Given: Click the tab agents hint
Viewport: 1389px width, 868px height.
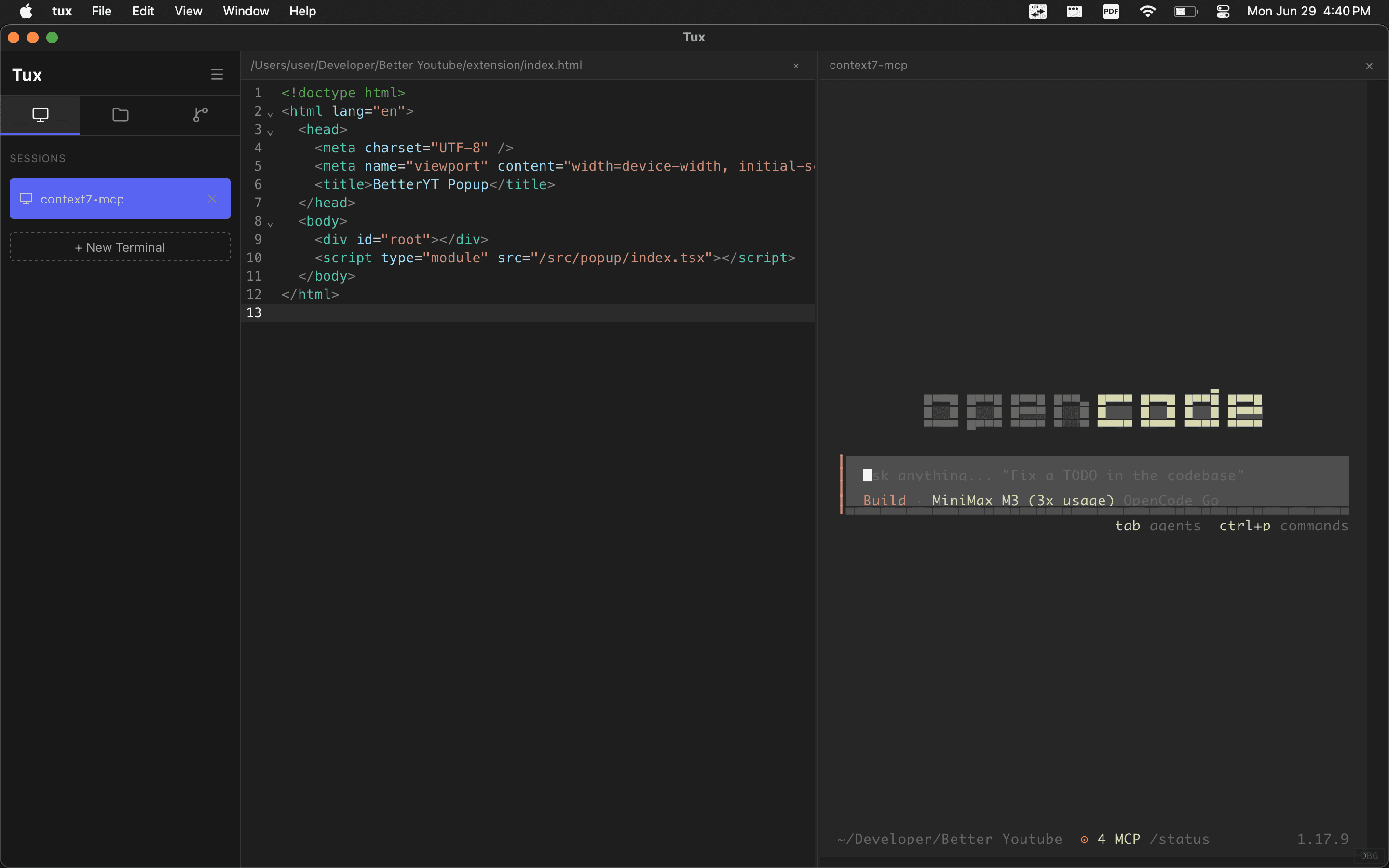Looking at the screenshot, I should pyautogui.click(x=1157, y=526).
